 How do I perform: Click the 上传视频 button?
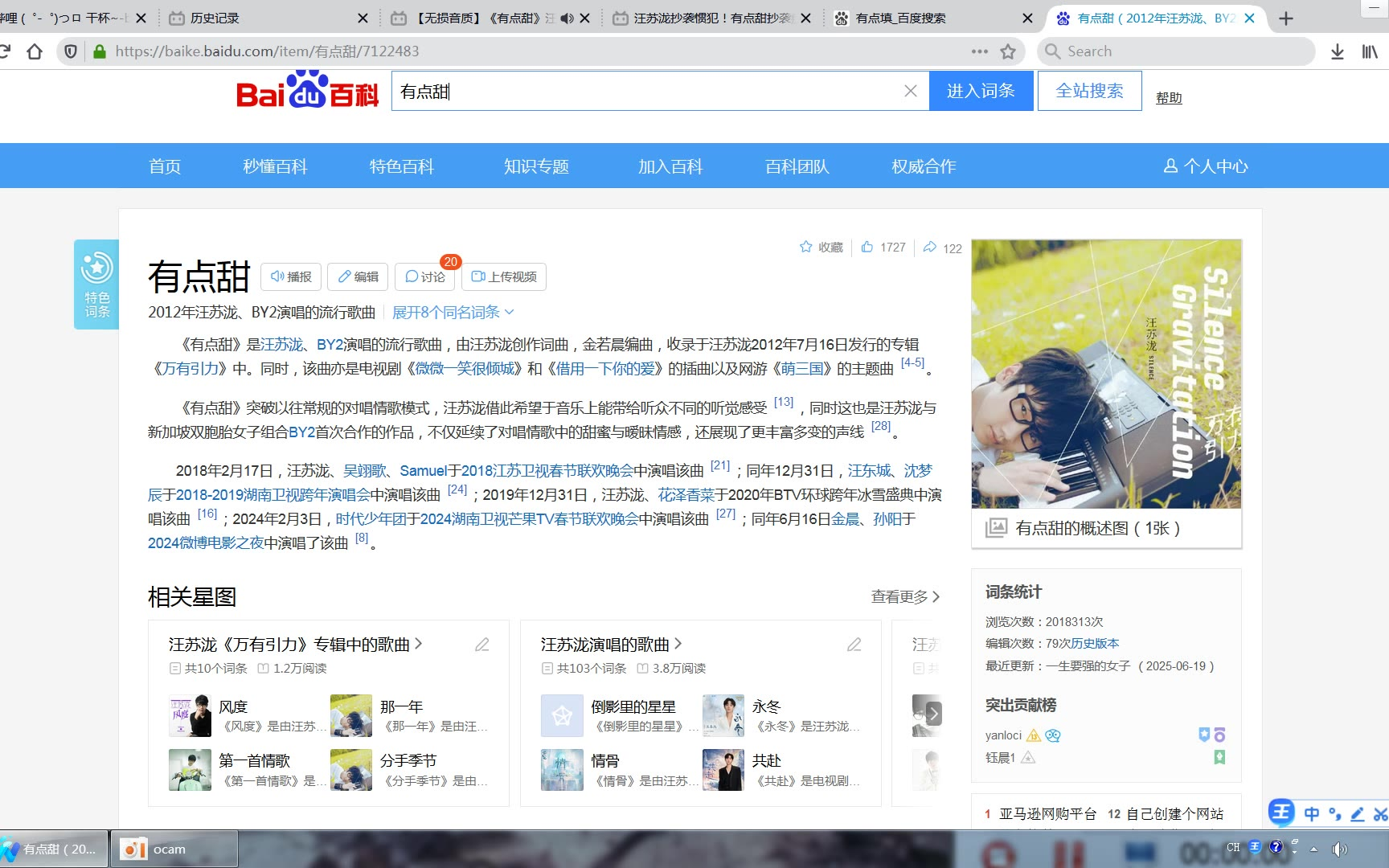pyautogui.click(x=503, y=276)
